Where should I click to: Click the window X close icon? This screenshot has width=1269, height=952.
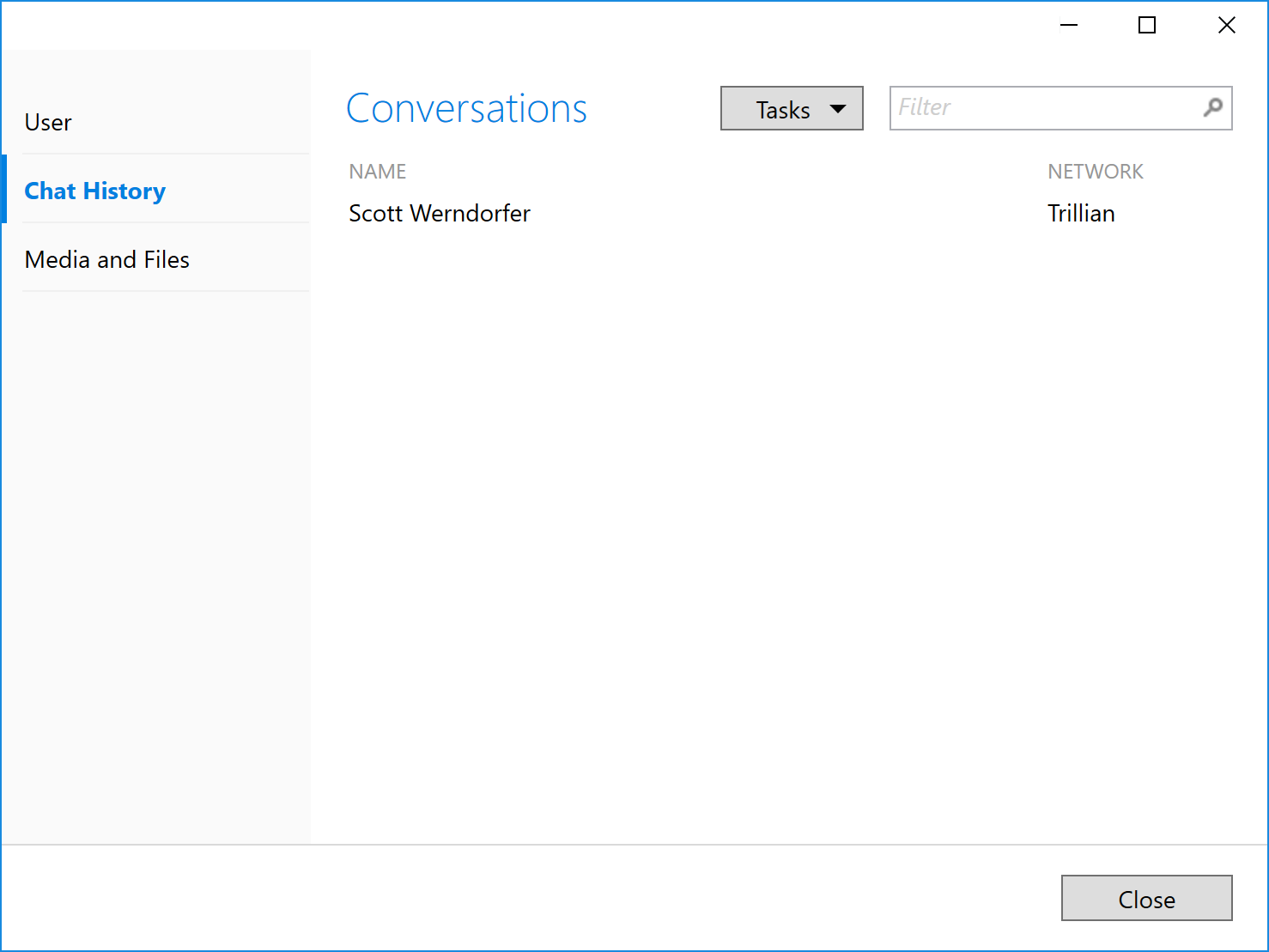[1227, 25]
